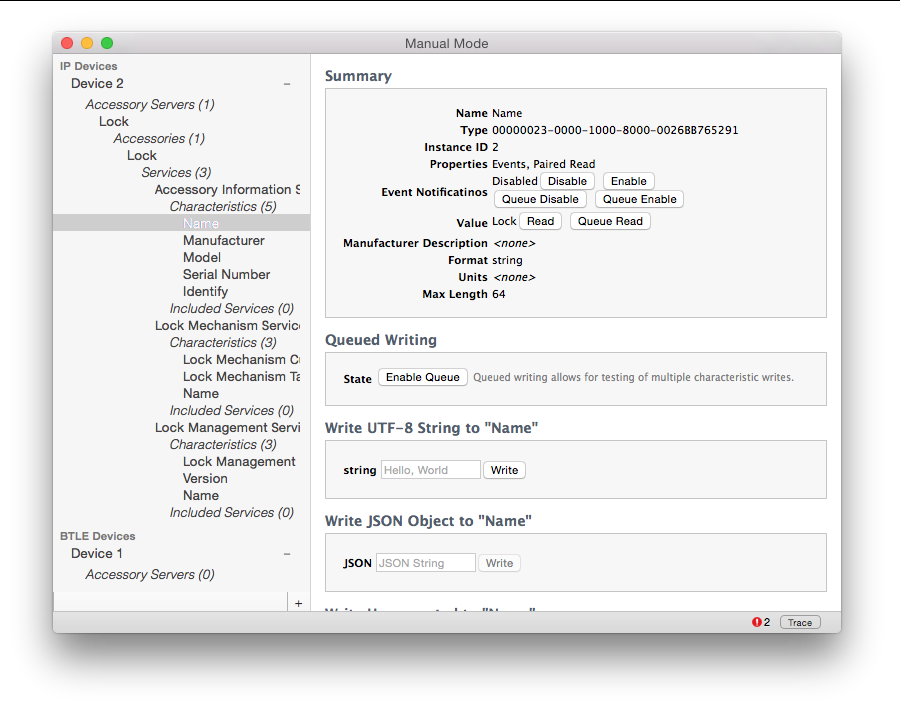Image resolution: width=900 pixels, height=713 pixels.
Task: Select Accessory Information Service row
Action: click(x=227, y=189)
